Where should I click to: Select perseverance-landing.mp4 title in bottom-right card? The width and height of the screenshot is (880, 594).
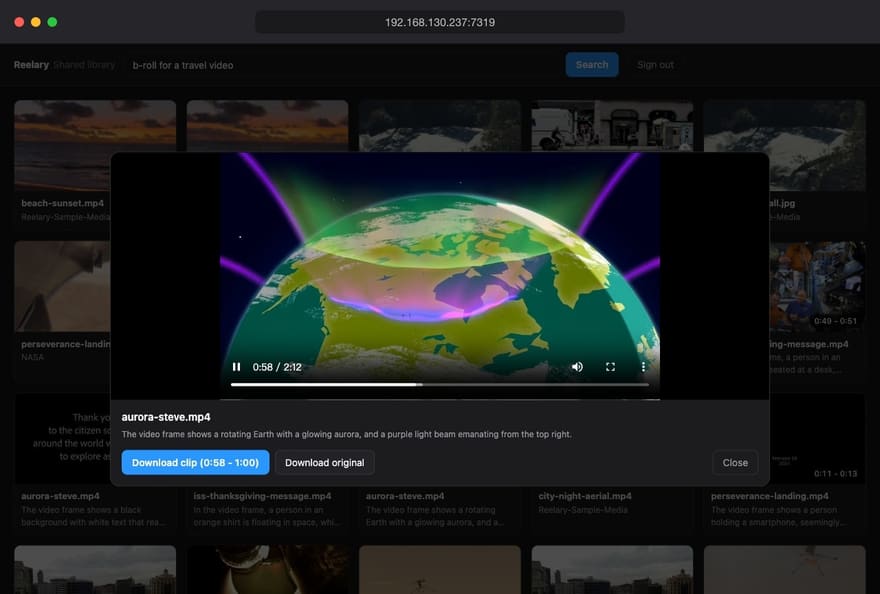pyautogui.click(x=769, y=496)
